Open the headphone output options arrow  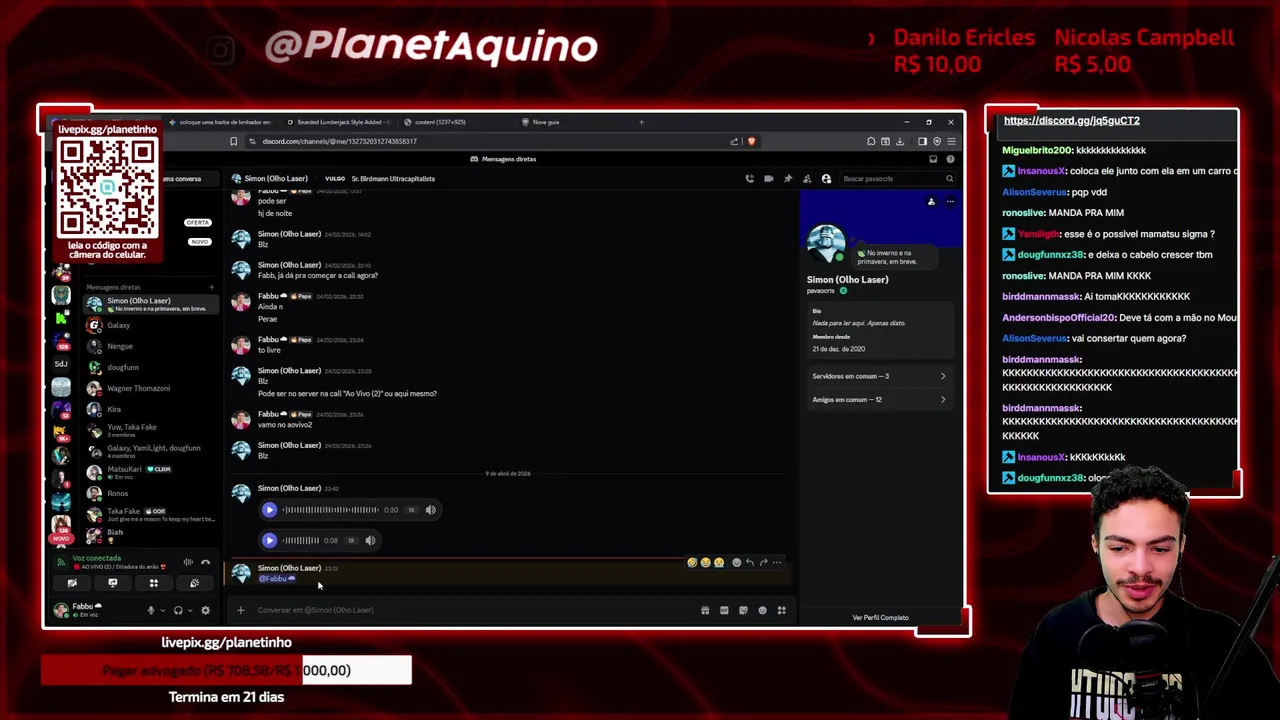[x=190, y=610]
